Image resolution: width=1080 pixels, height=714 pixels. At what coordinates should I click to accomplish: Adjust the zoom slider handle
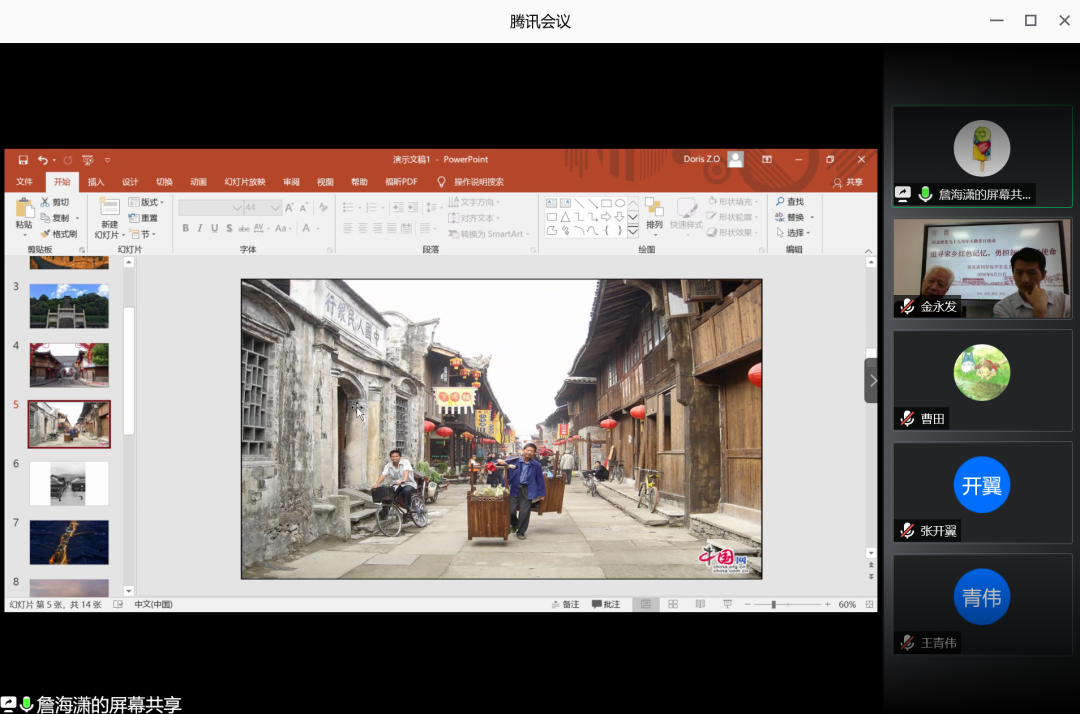[x=773, y=605]
